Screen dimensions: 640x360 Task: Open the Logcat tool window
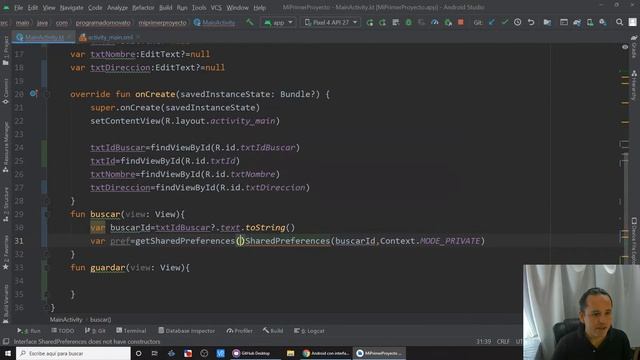(309, 331)
